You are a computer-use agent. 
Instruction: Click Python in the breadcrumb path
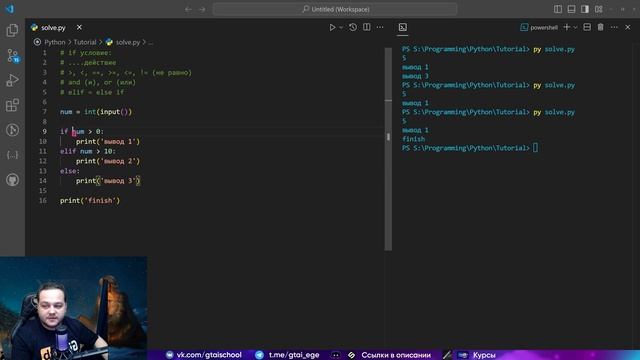55,42
